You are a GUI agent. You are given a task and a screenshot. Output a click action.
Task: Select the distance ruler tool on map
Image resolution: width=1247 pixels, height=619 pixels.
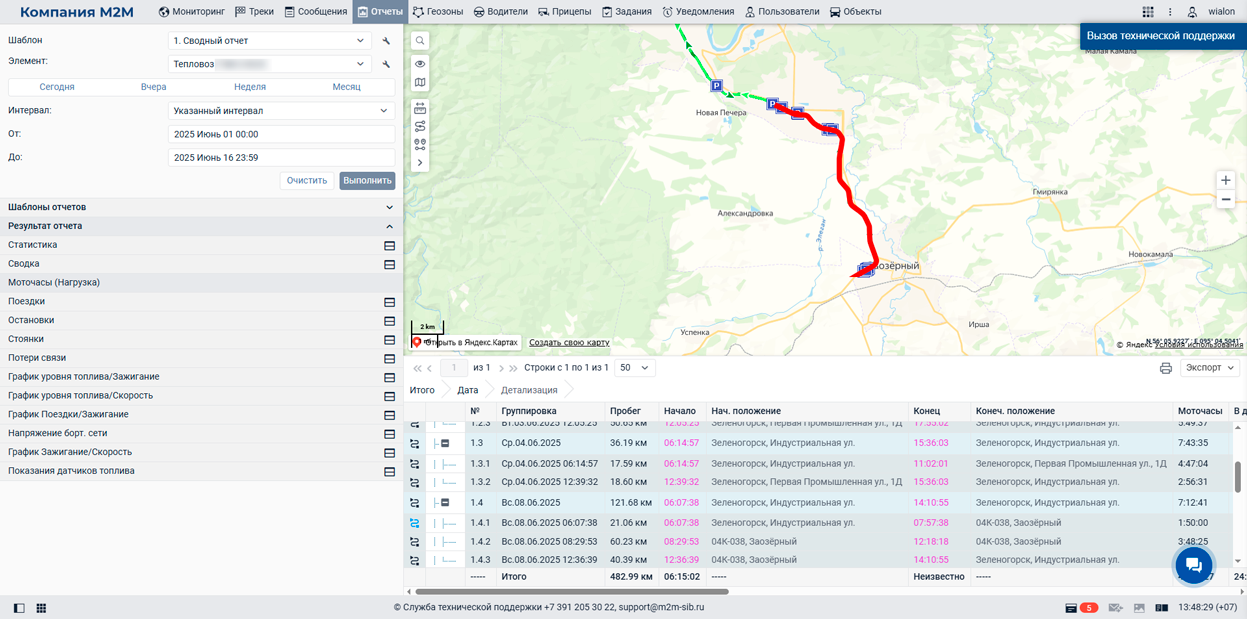420,109
